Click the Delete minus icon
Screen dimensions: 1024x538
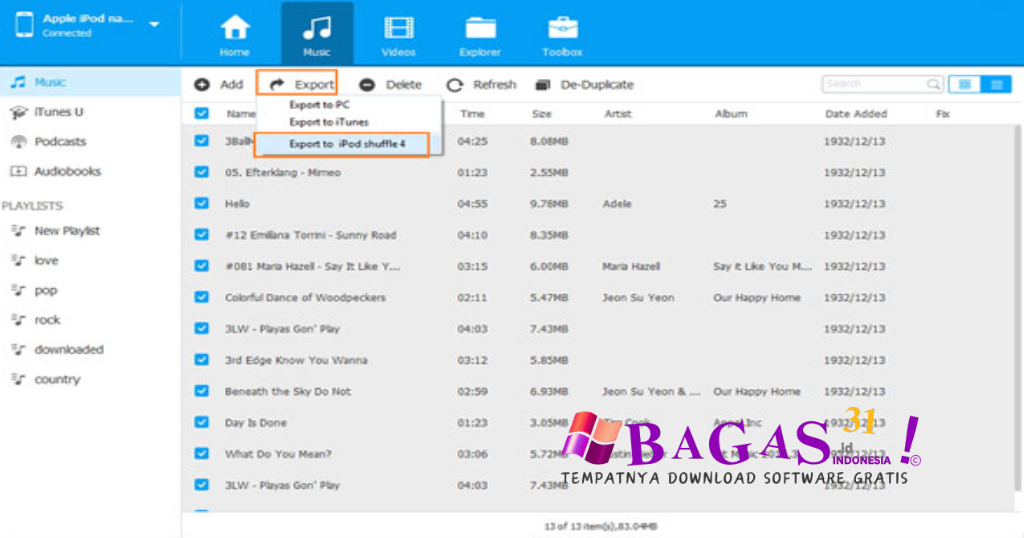[x=367, y=84]
